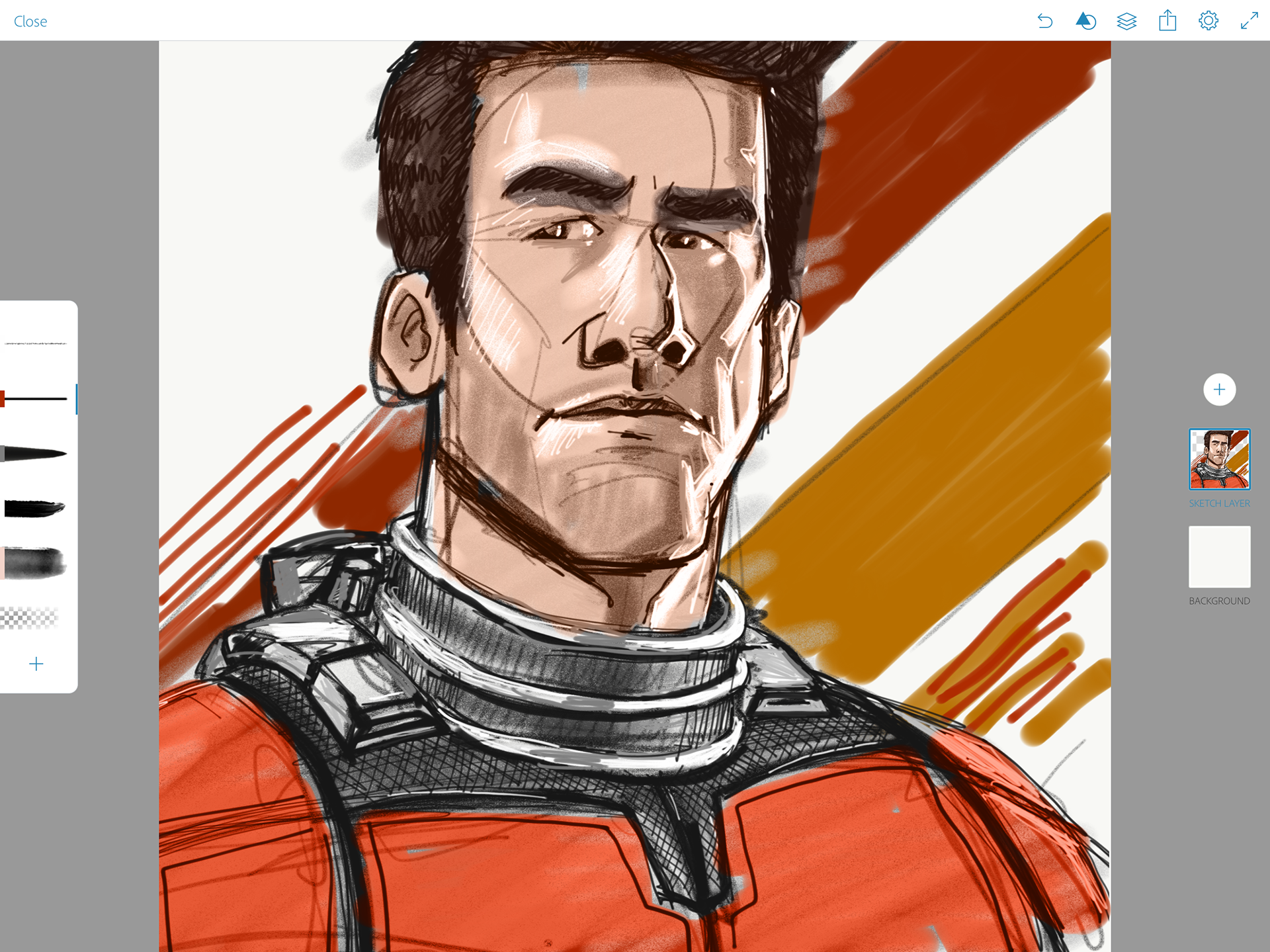Screen dimensions: 1270x952
Task: Open the share/export icon
Action: click(1167, 21)
